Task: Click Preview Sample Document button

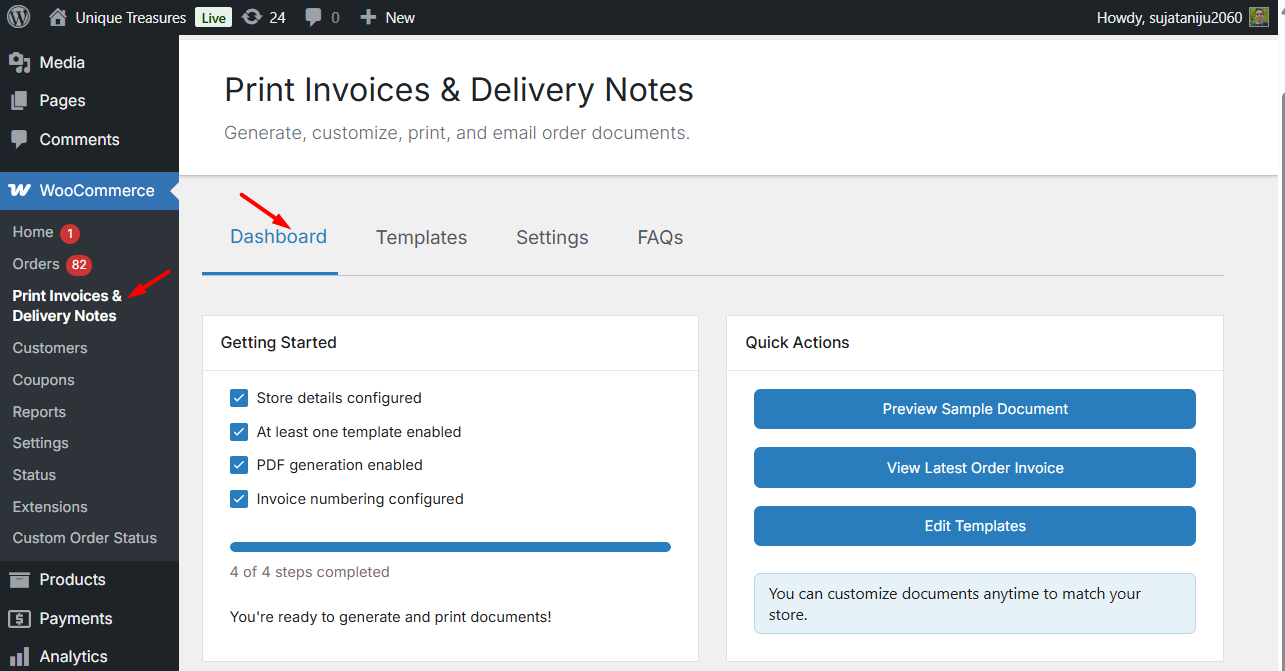Action: (x=974, y=409)
